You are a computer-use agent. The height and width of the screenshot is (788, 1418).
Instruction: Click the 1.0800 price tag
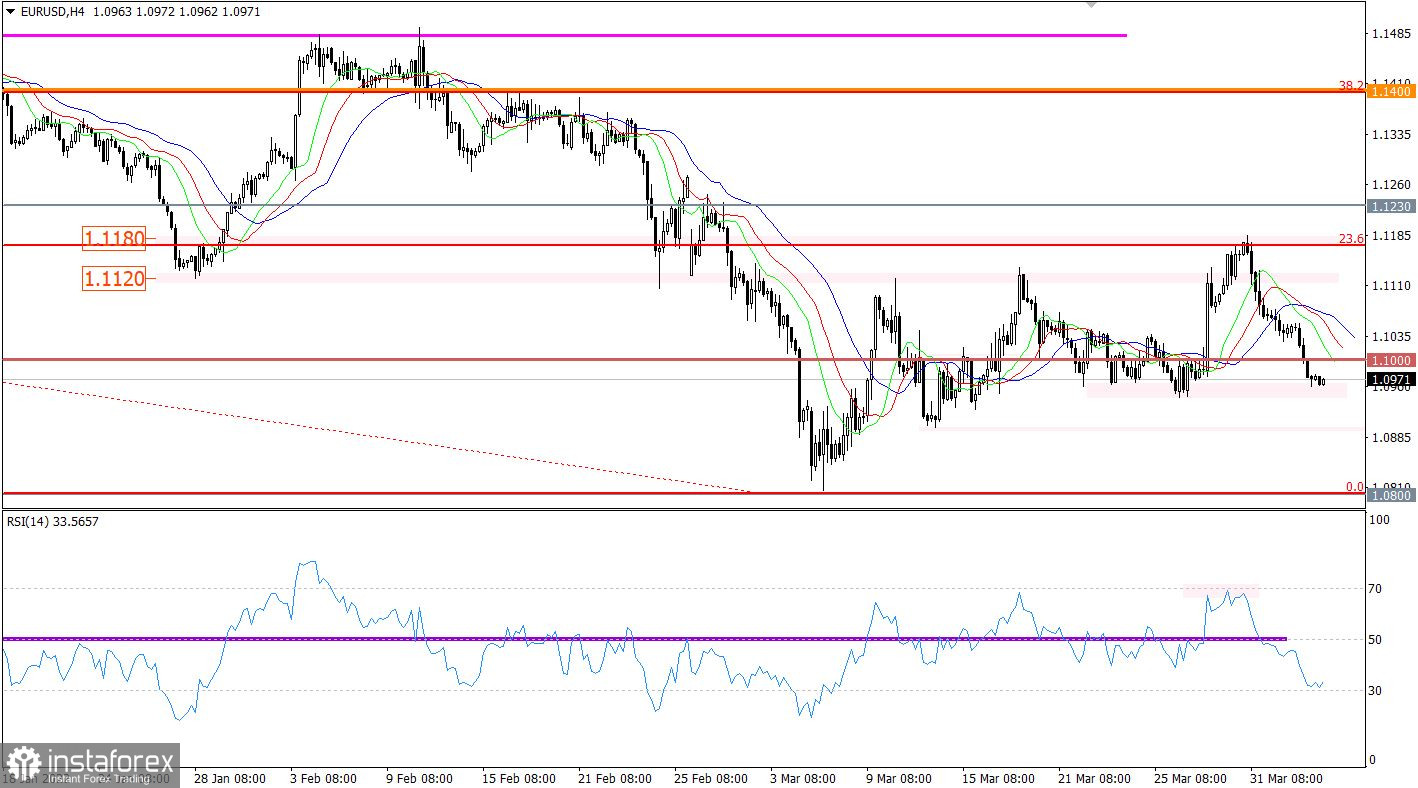click(x=1391, y=494)
